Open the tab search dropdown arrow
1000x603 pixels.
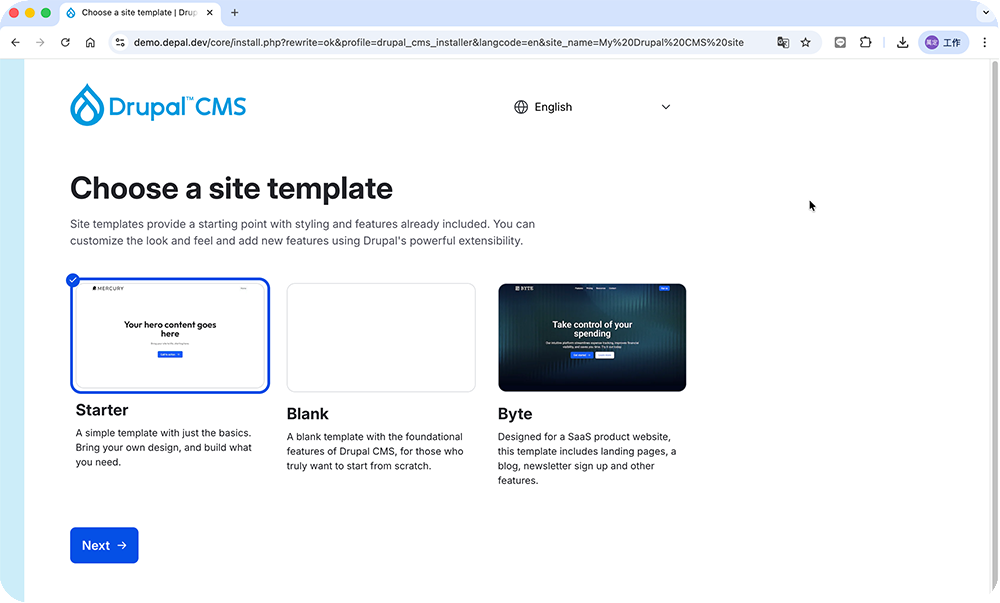click(x=984, y=13)
